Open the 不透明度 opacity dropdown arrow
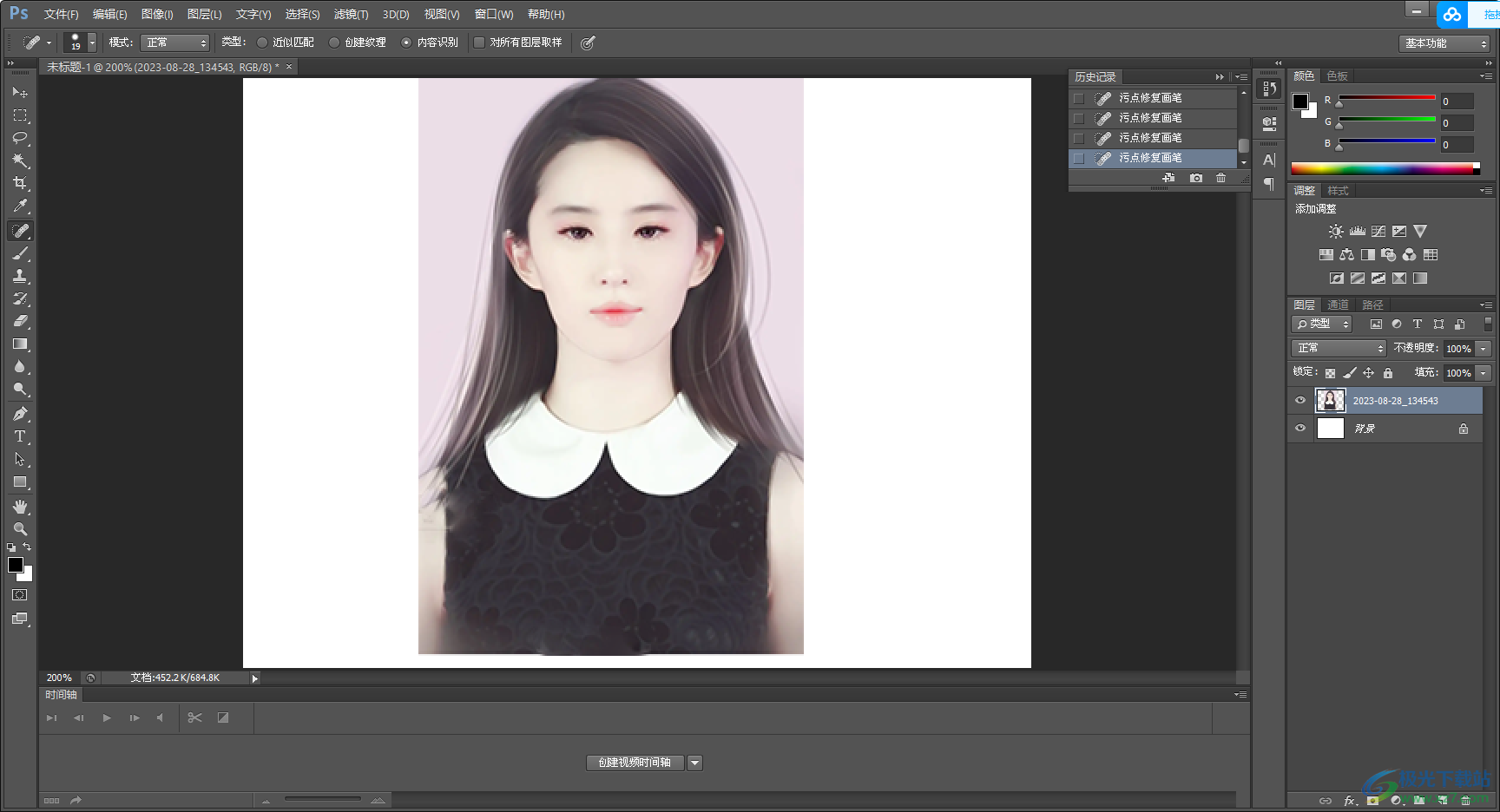Screen dimensions: 1500x812 (1484, 348)
